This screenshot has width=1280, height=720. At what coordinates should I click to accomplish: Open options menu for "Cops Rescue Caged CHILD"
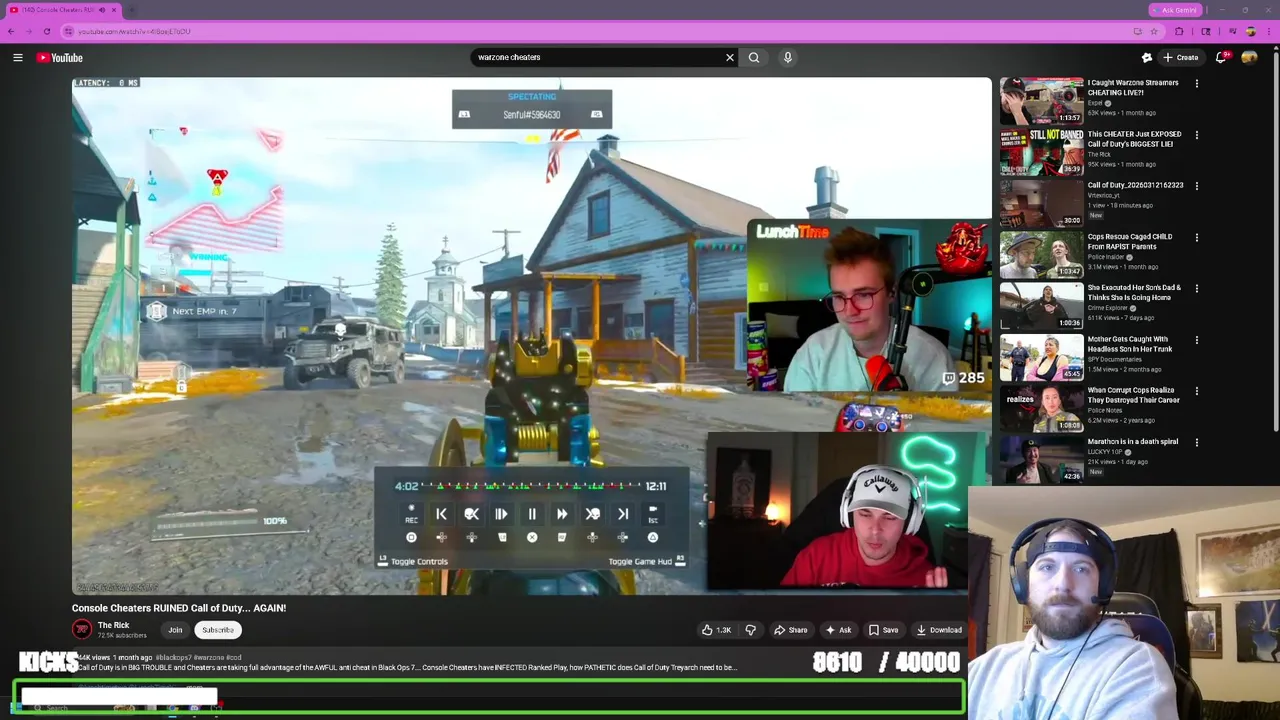coord(1196,238)
